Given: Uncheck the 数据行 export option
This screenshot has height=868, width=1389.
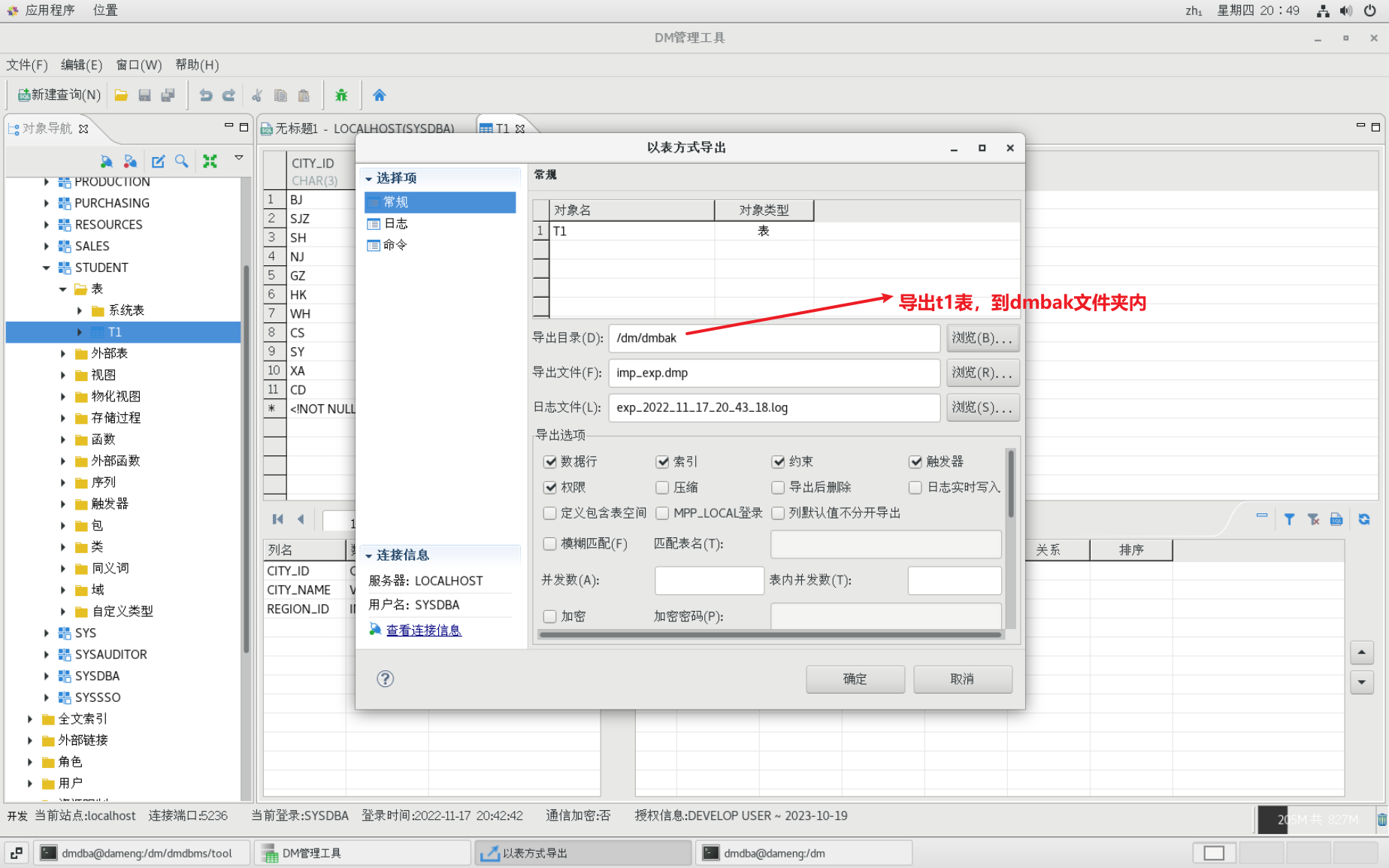Looking at the screenshot, I should [551, 461].
